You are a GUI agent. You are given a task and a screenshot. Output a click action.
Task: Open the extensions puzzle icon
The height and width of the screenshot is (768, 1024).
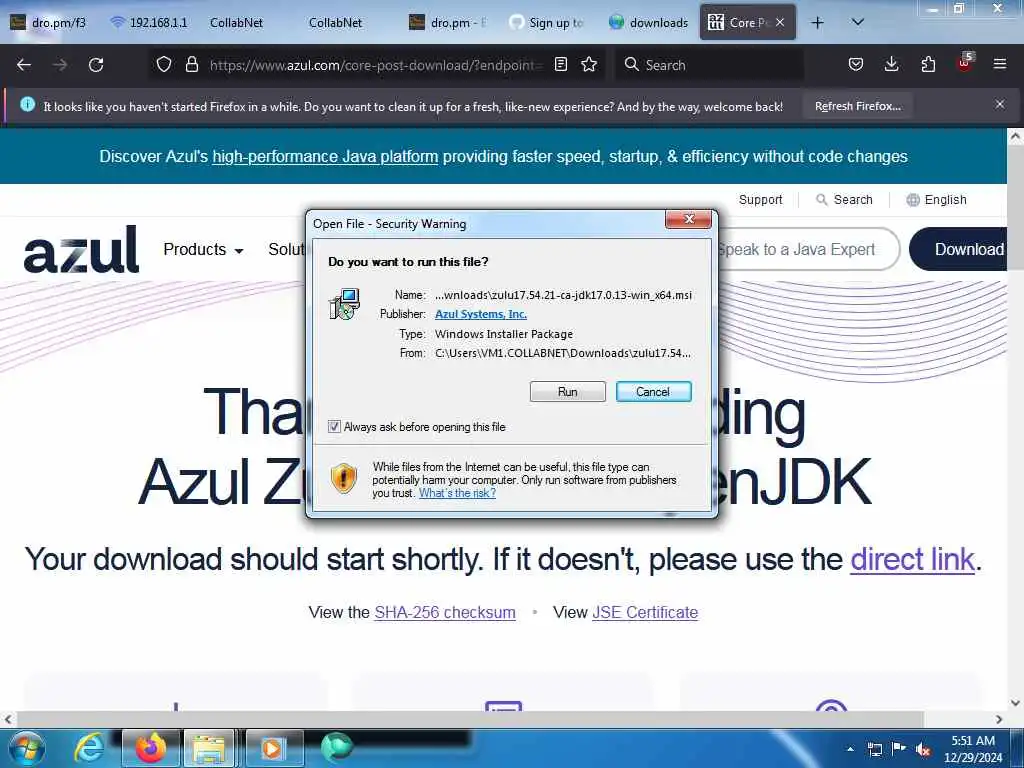pyautogui.click(x=928, y=65)
